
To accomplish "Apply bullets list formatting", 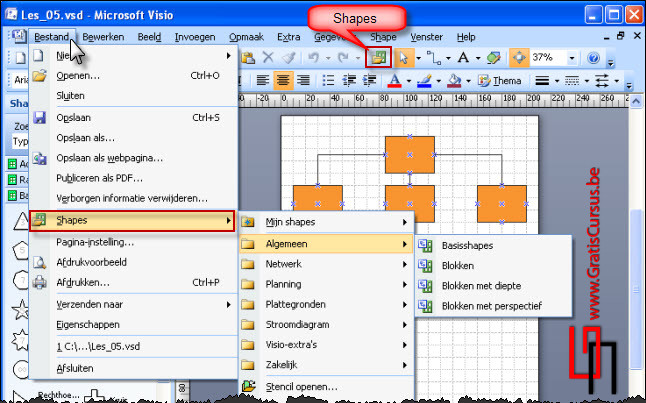I will (x=328, y=80).
